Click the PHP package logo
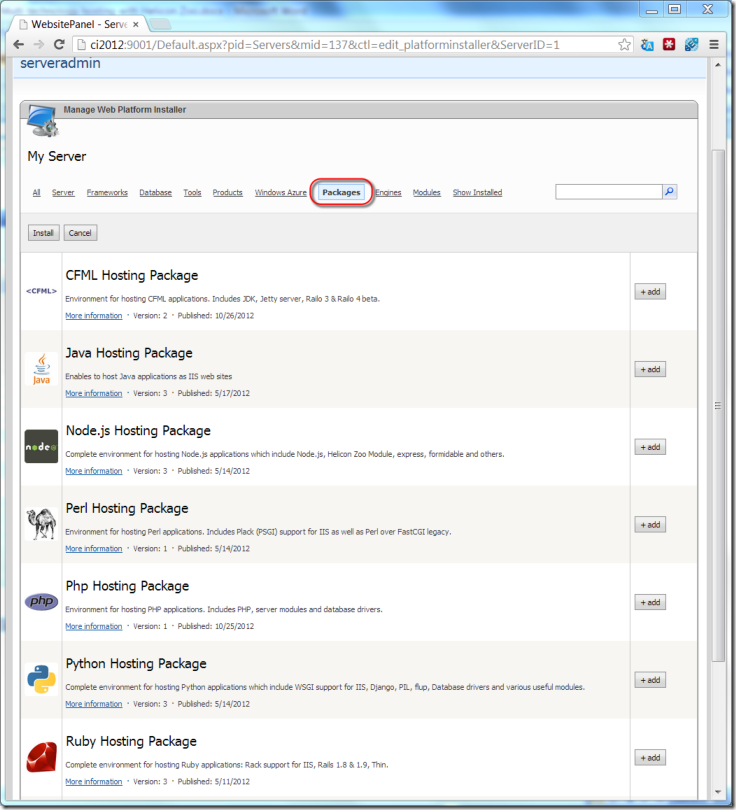This screenshot has width=736, height=810. click(41, 601)
